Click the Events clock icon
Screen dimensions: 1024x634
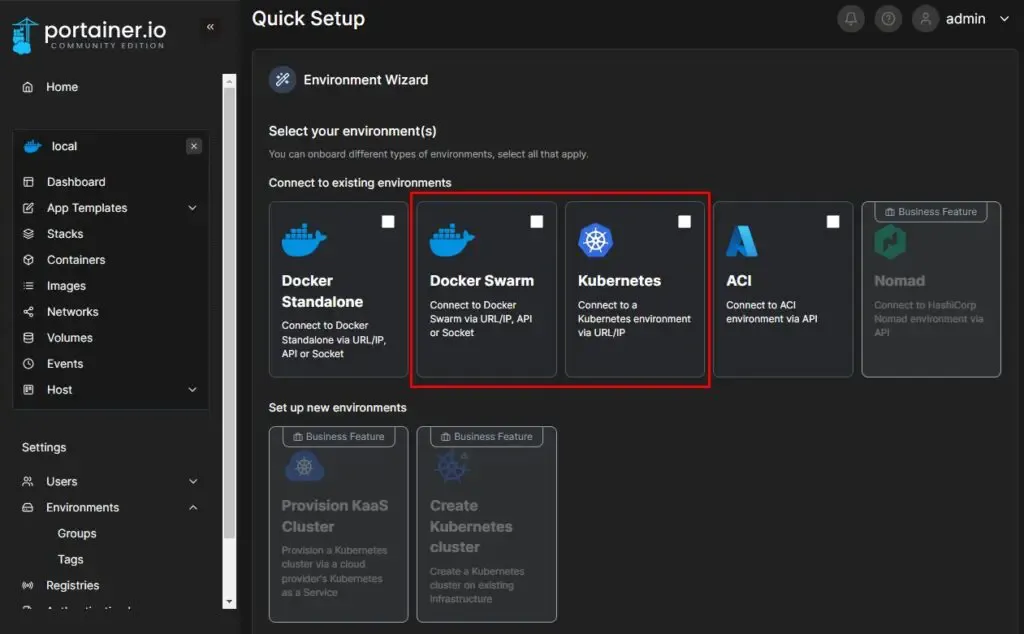(28, 364)
